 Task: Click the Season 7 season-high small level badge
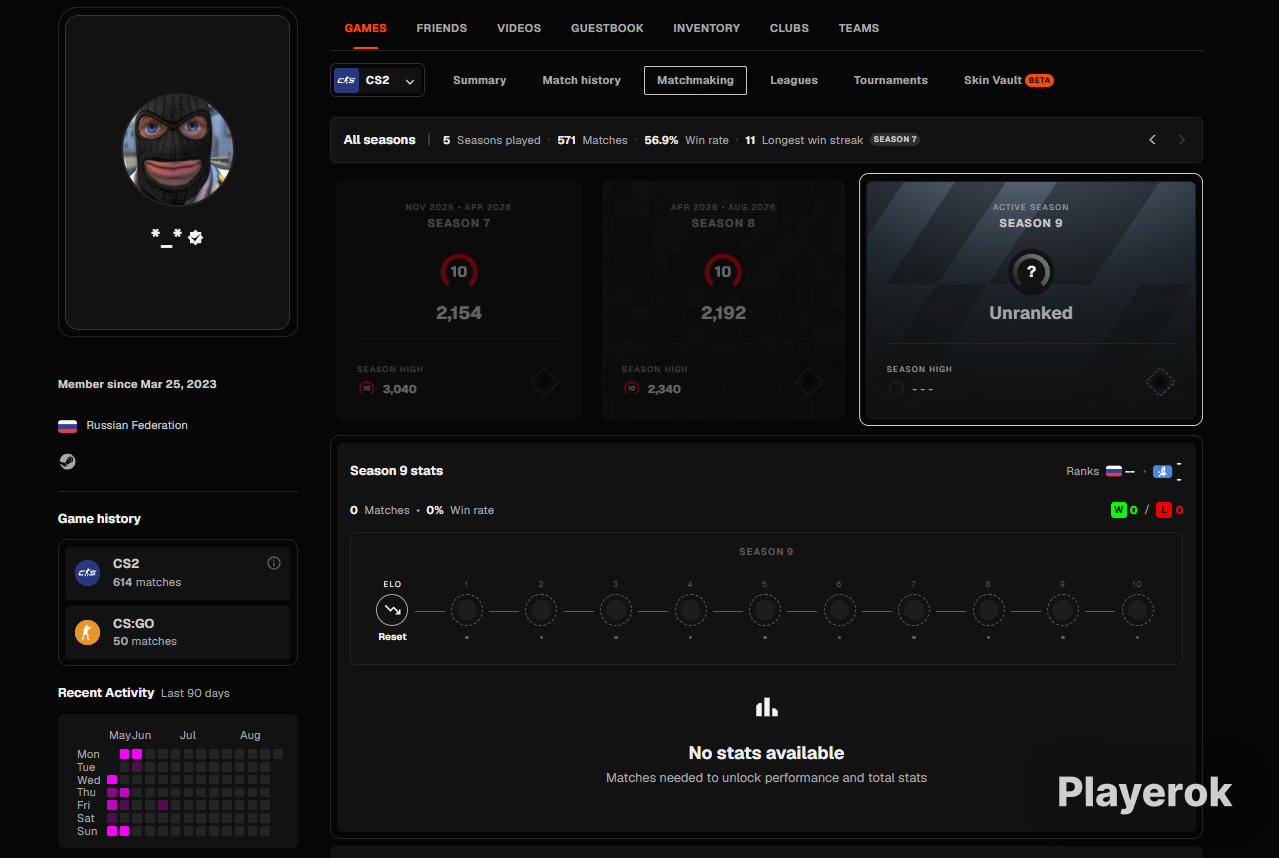[x=366, y=389]
